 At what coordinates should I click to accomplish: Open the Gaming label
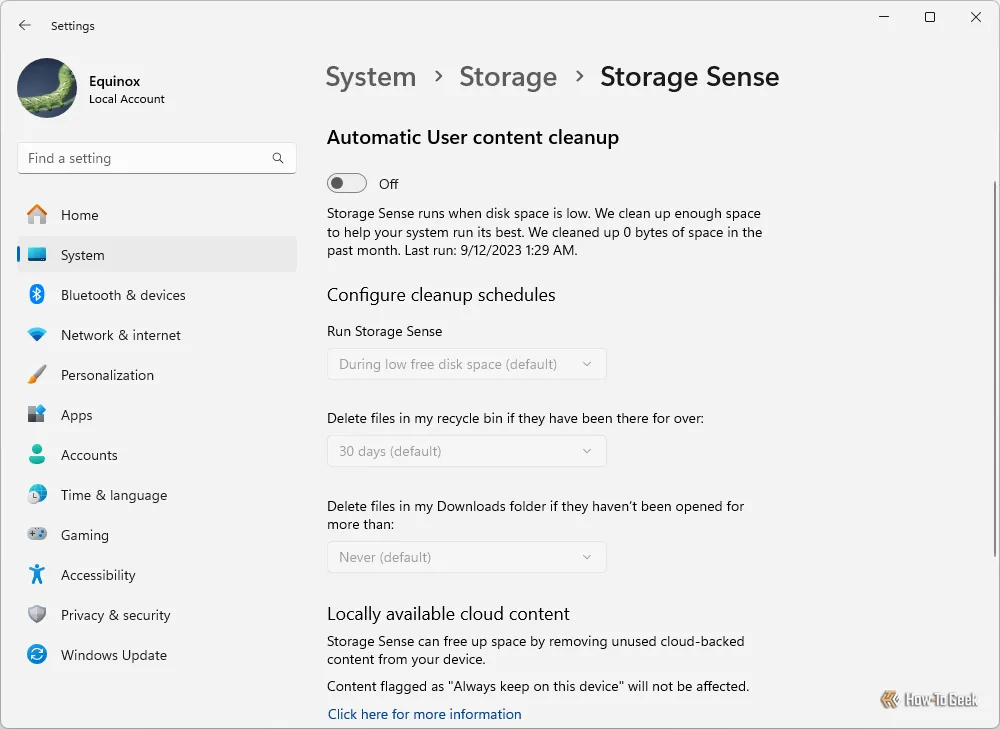click(85, 535)
